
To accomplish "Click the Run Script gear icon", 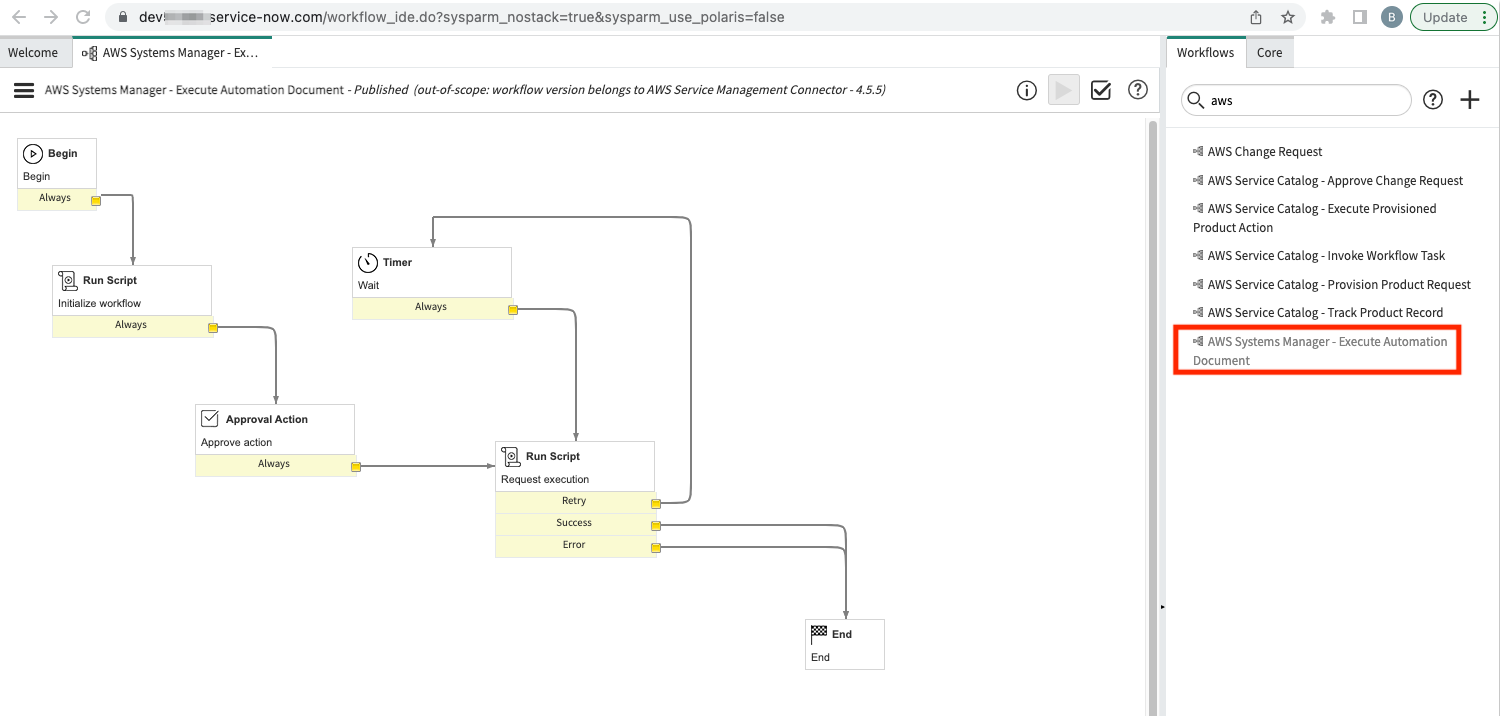I will [68, 280].
